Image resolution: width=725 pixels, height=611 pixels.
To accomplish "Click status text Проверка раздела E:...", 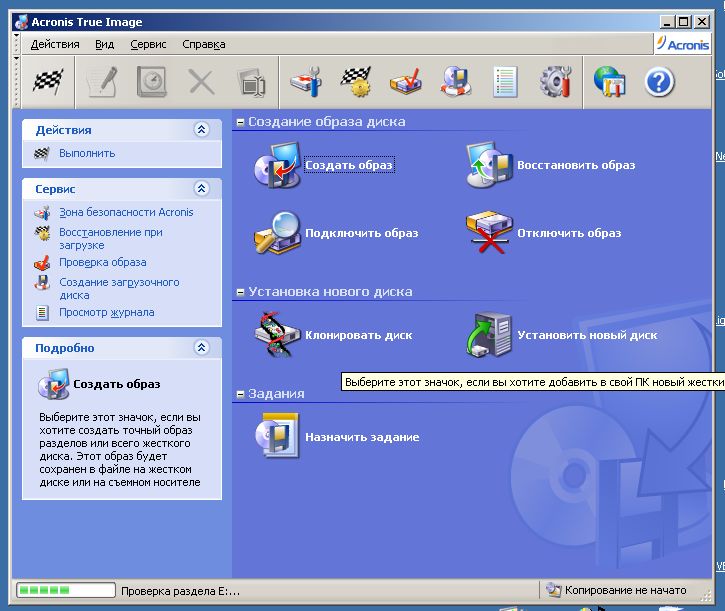I will (x=180, y=591).
